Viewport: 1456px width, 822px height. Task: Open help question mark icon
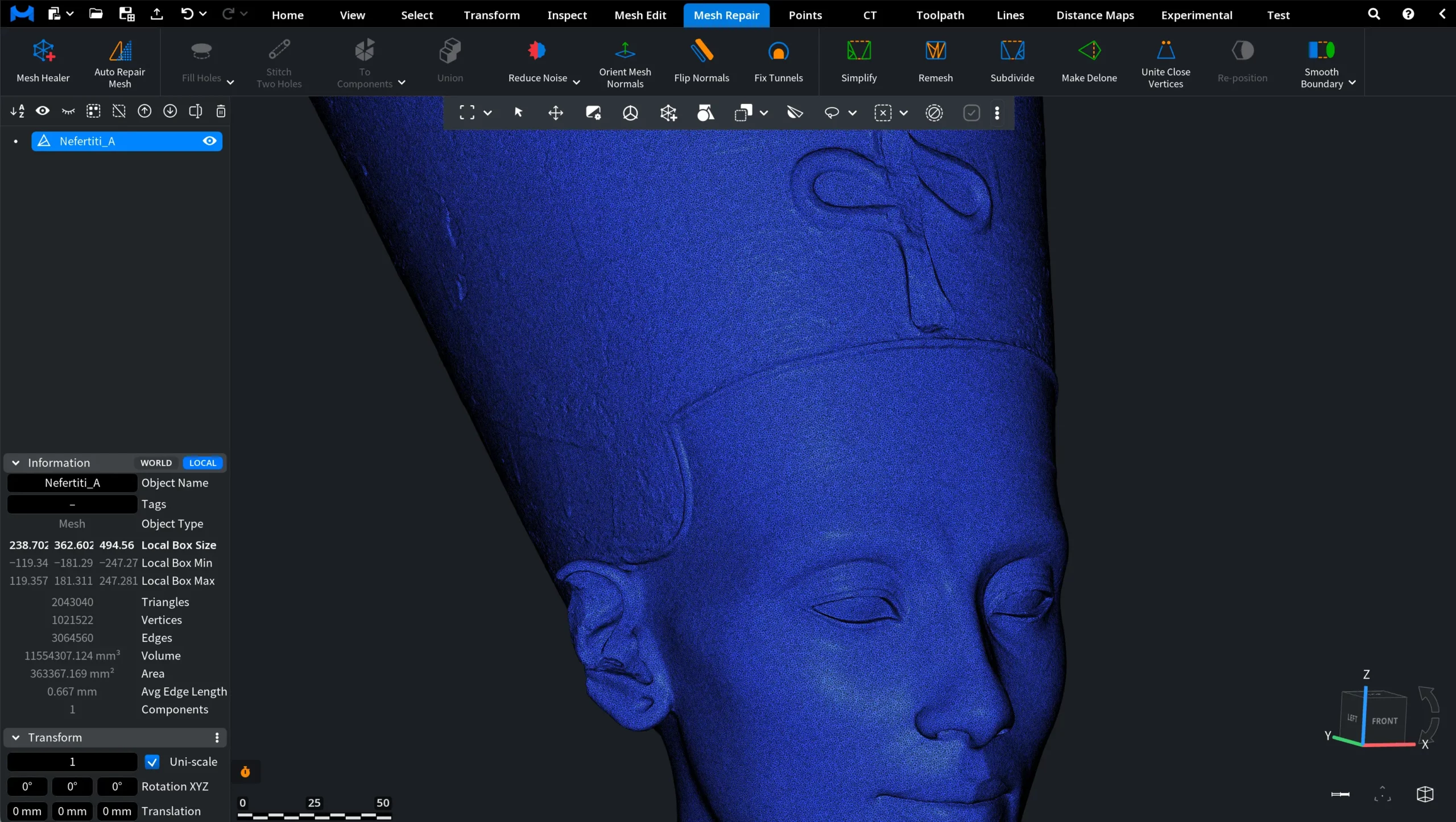1408,14
